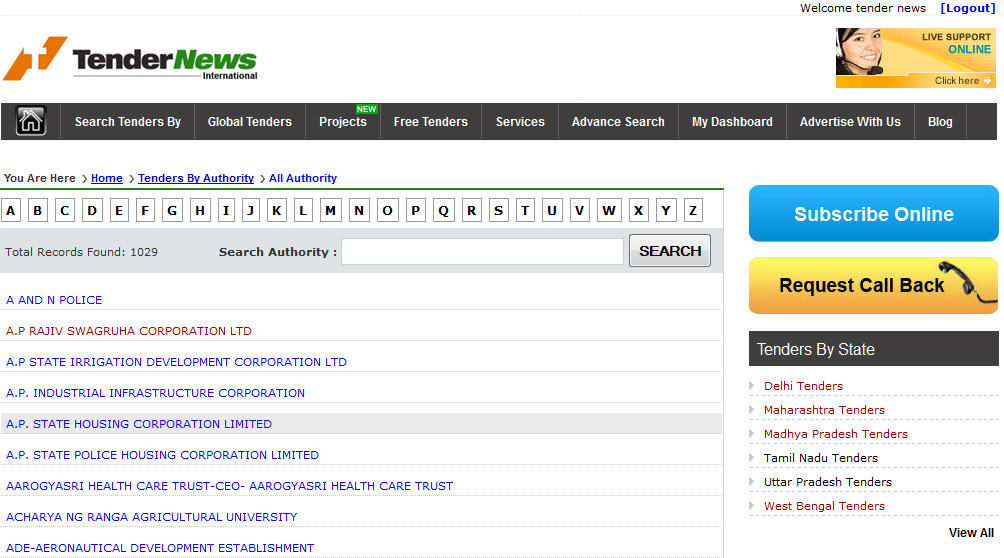
Task: Filter authorities by letter A
Action: tap(11, 210)
